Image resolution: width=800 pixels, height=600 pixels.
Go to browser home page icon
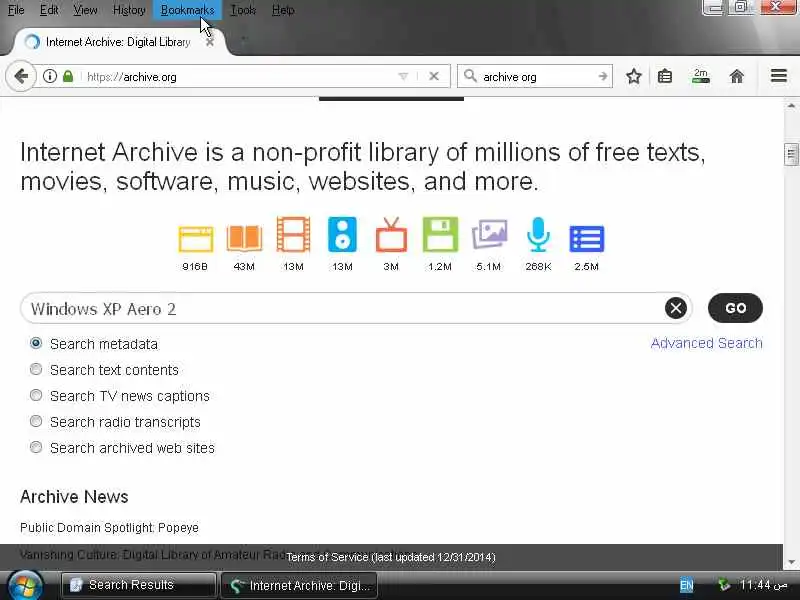(737, 77)
